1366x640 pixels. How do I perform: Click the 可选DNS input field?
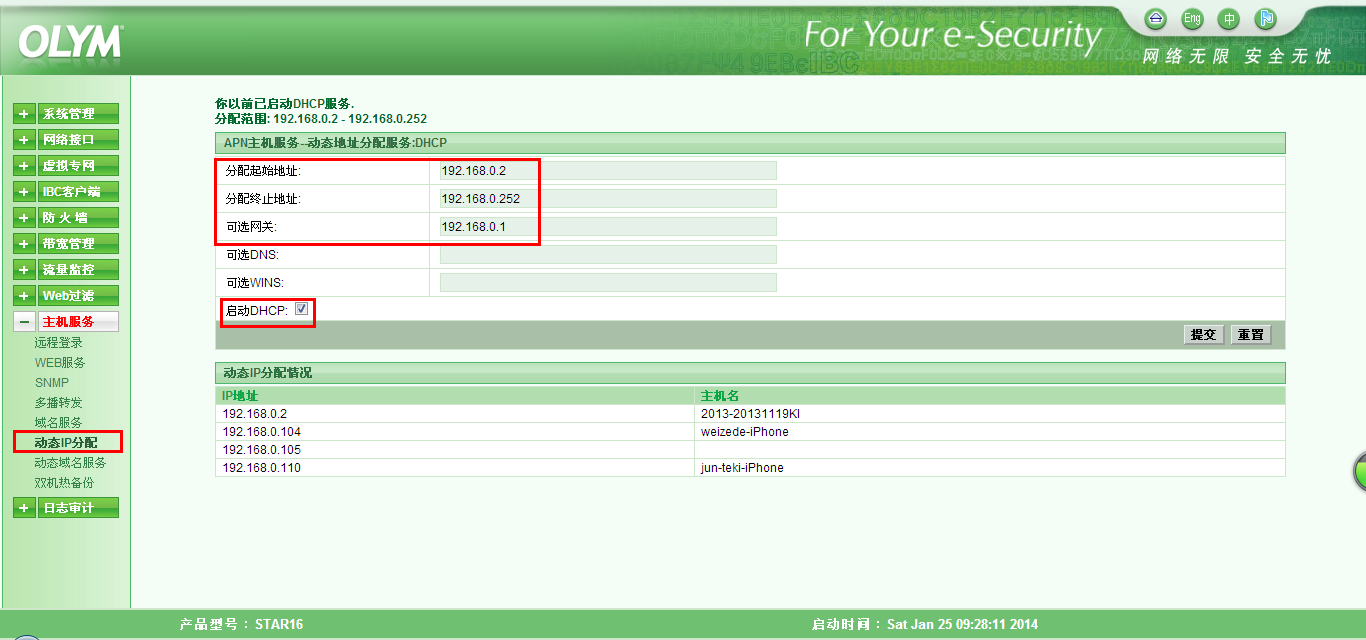[x=608, y=255]
